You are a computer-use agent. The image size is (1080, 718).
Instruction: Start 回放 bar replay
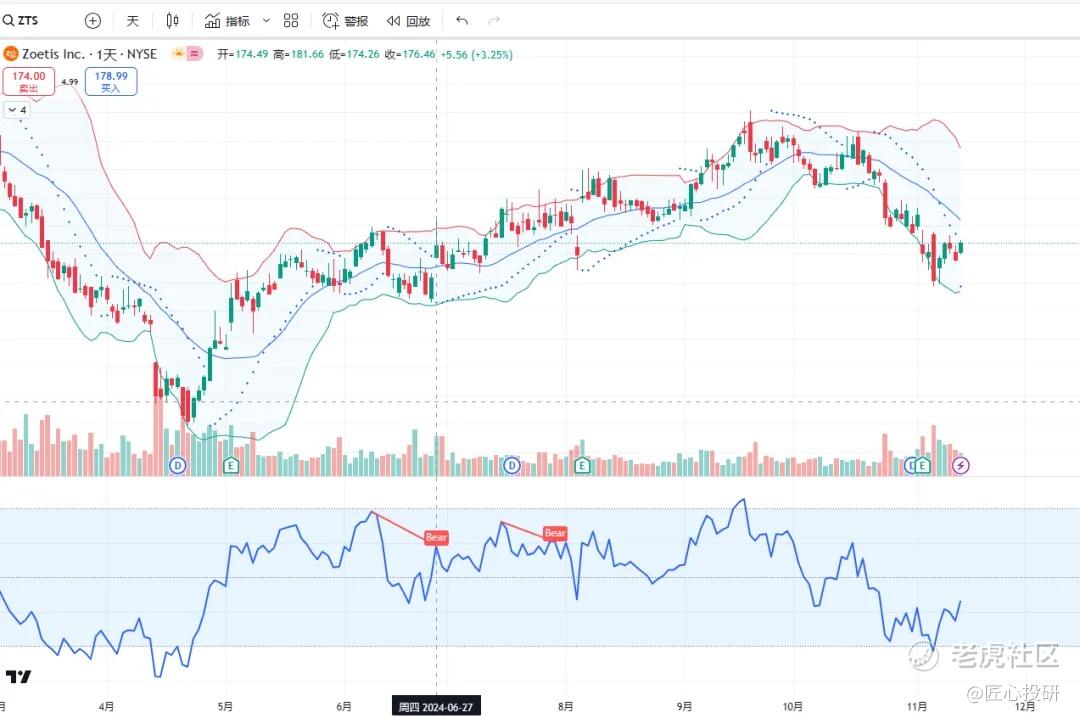pos(408,21)
